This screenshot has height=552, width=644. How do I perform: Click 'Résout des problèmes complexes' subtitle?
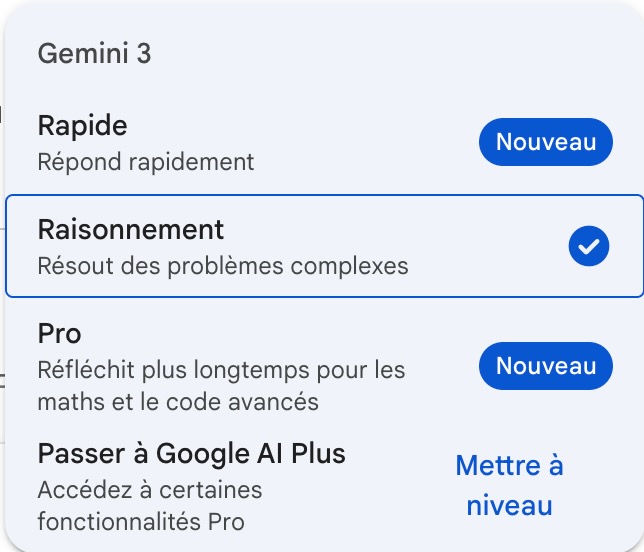(x=223, y=266)
